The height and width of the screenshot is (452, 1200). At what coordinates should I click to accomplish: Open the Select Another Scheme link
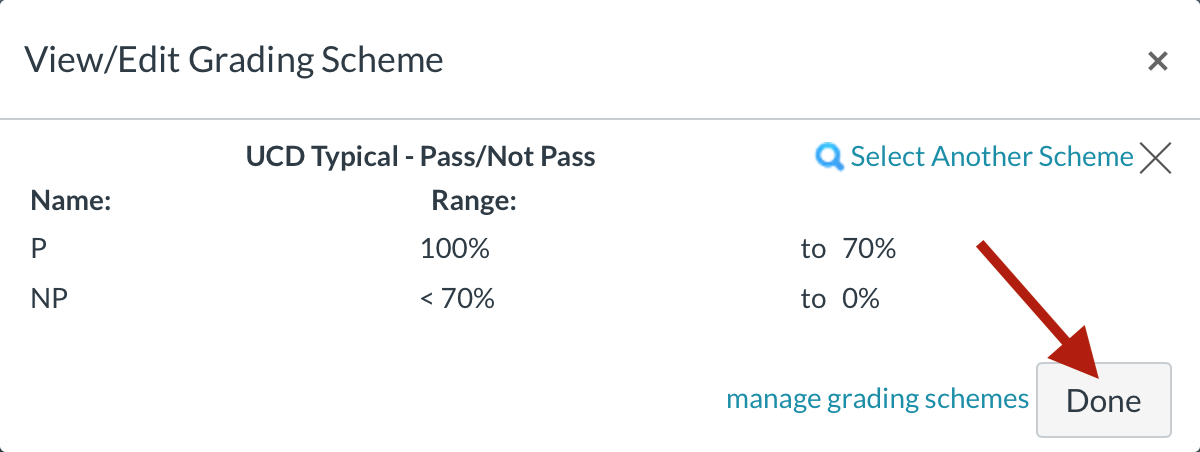coord(991,157)
